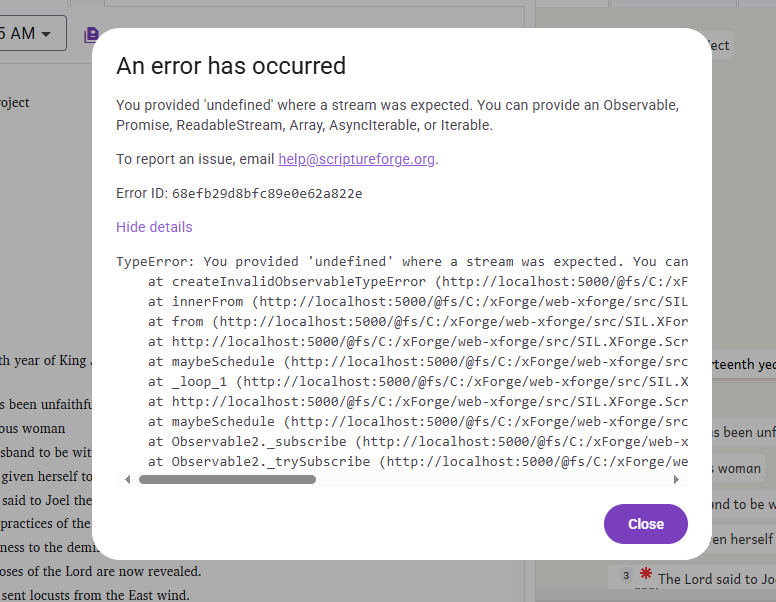The image size is (776, 602).
Task: Click the Observable2._trySubscribe stack line
Action: coord(420,462)
